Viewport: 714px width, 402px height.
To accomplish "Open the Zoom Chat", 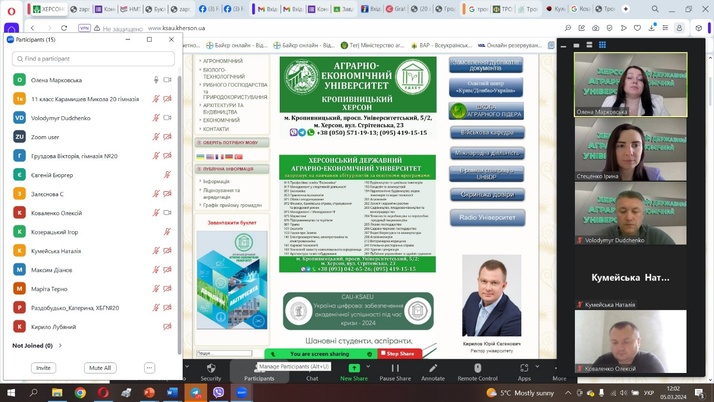I will point(312,372).
